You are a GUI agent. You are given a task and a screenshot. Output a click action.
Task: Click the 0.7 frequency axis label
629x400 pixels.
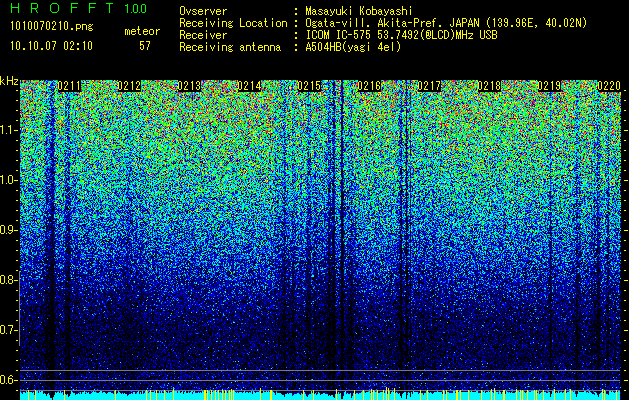(8, 330)
